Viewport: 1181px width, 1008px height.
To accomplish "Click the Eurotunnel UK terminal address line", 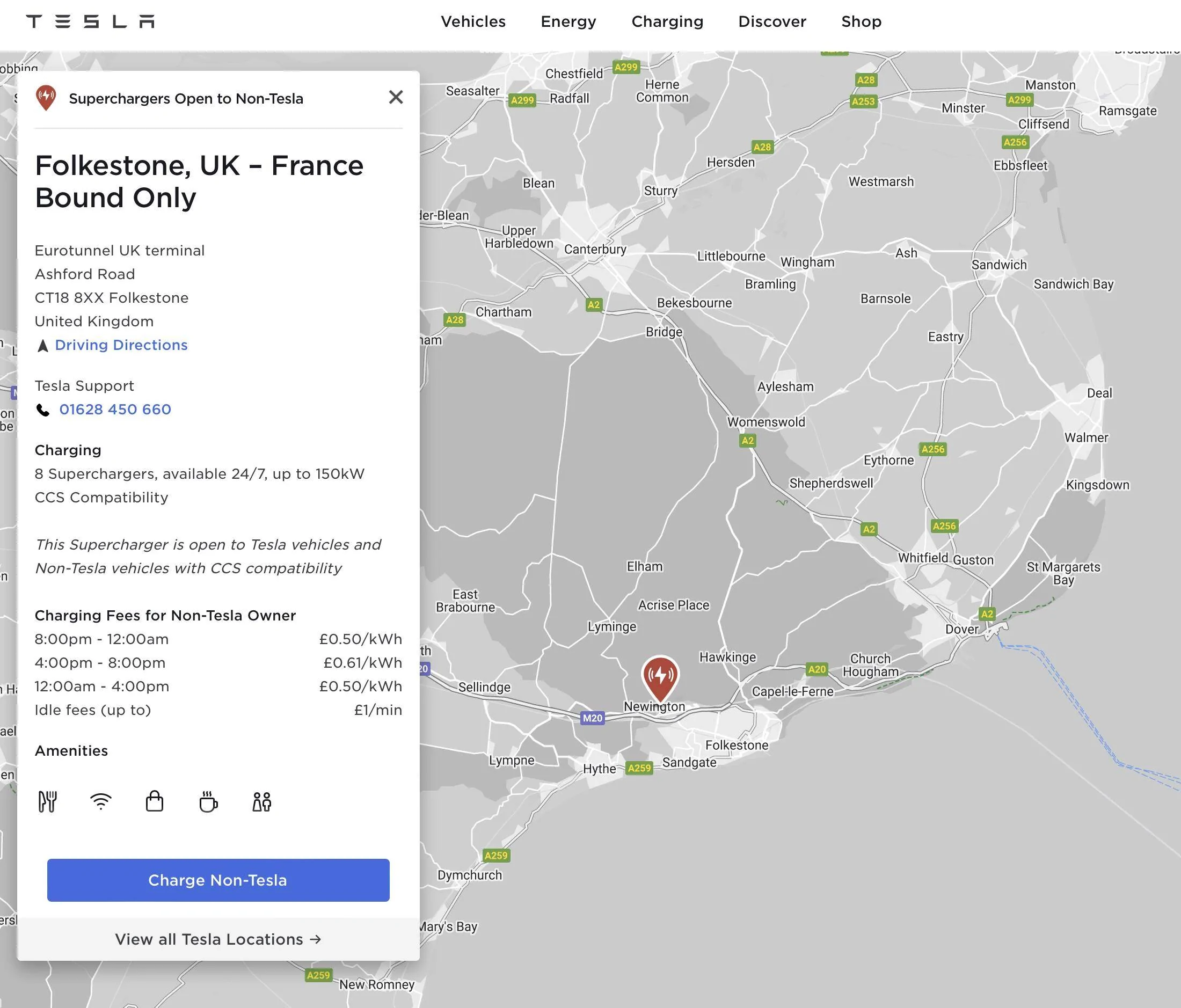I will [120, 251].
